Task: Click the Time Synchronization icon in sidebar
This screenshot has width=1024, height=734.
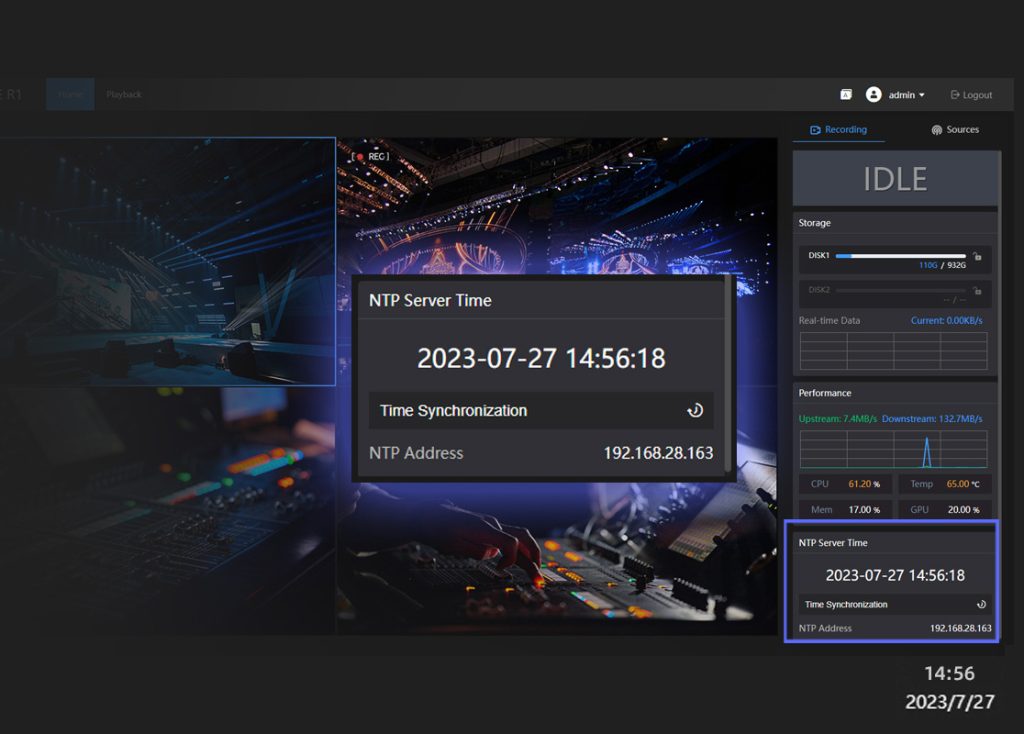Action: coord(981,604)
